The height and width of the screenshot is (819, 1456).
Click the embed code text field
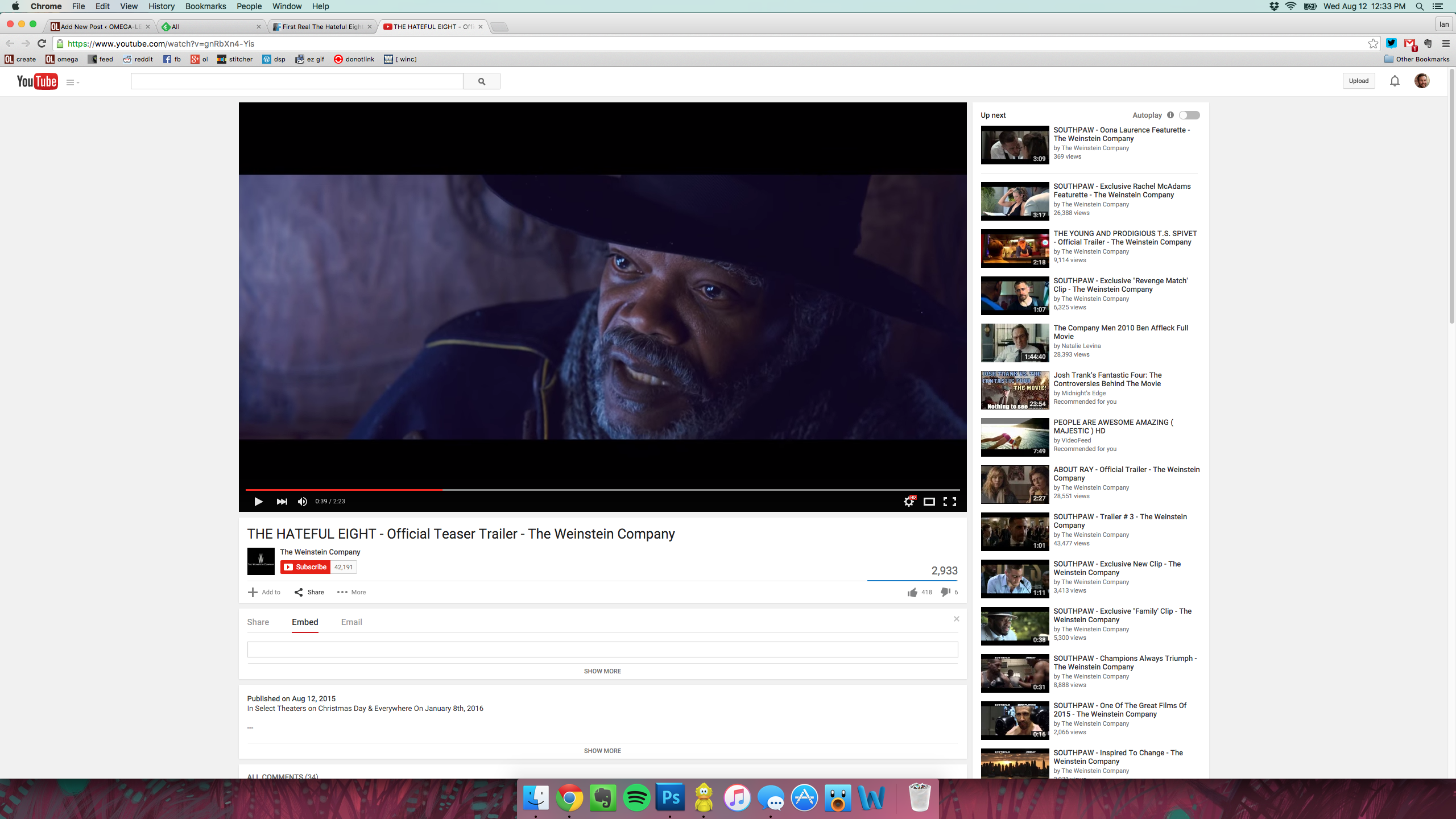[602, 650]
